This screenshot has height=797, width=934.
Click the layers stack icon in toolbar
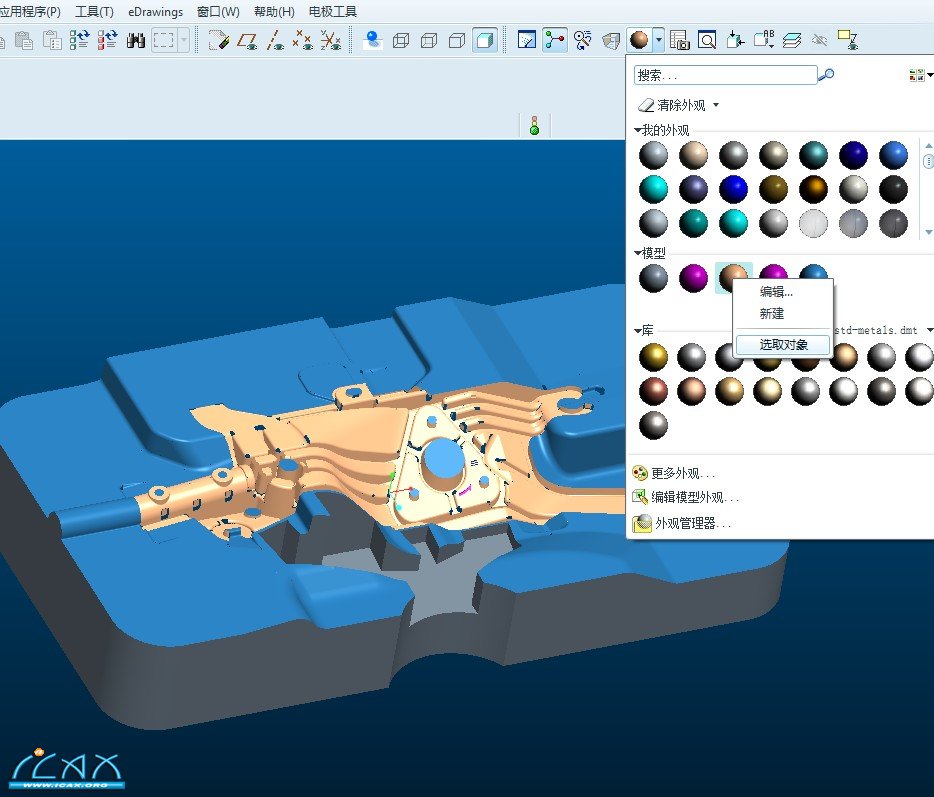(792, 41)
